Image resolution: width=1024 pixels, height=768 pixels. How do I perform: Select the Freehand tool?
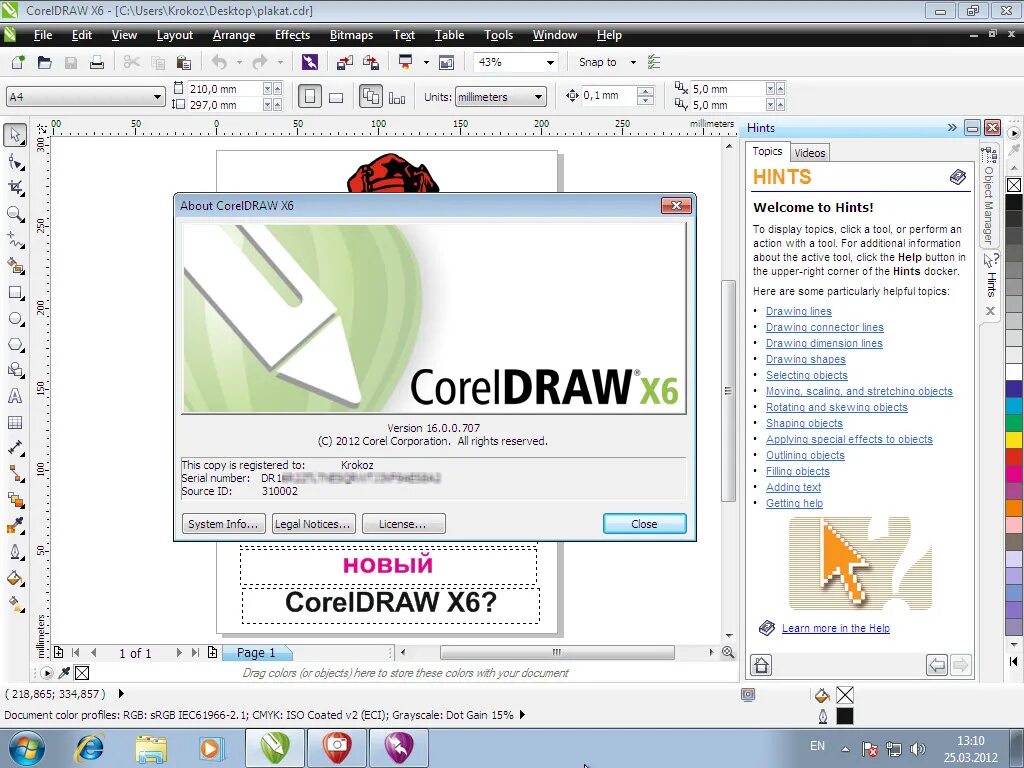click(15, 240)
